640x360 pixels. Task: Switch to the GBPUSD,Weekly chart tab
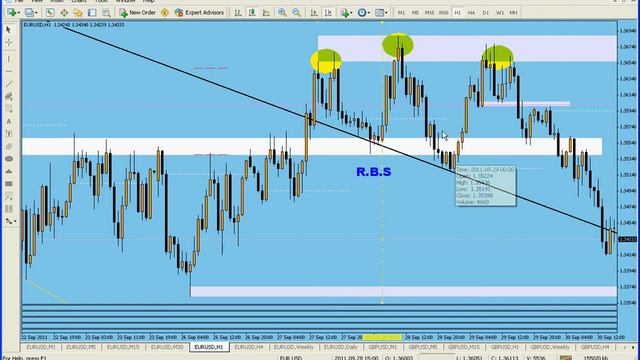(550, 347)
